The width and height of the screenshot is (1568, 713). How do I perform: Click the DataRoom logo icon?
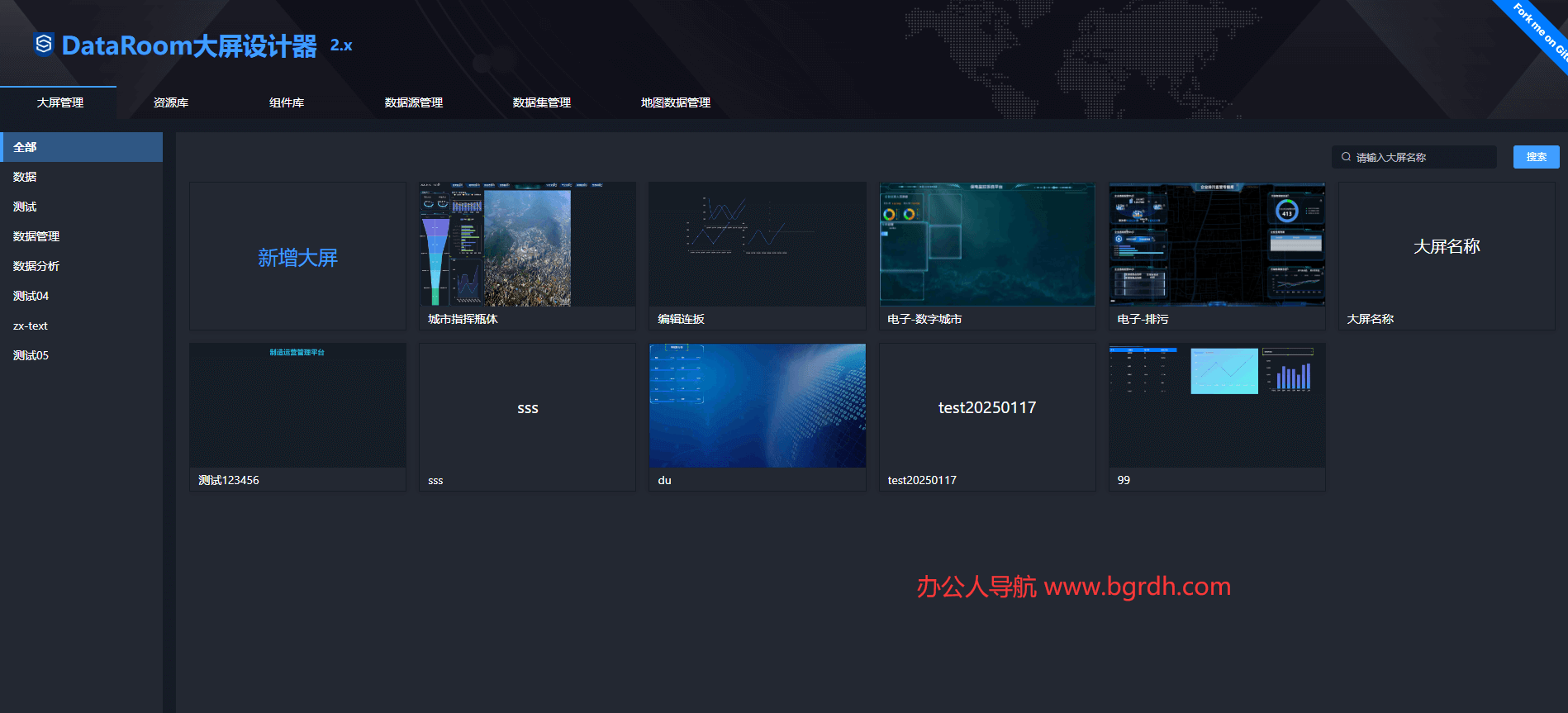click(x=44, y=44)
